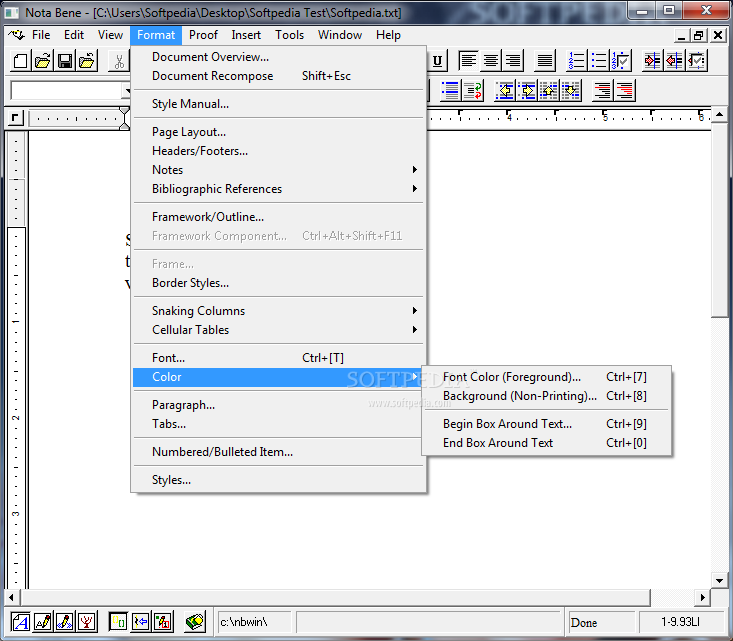The width and height of the screenshot is (733, 641).
Task: Toggle left text alignment
Action: (468, 61)
